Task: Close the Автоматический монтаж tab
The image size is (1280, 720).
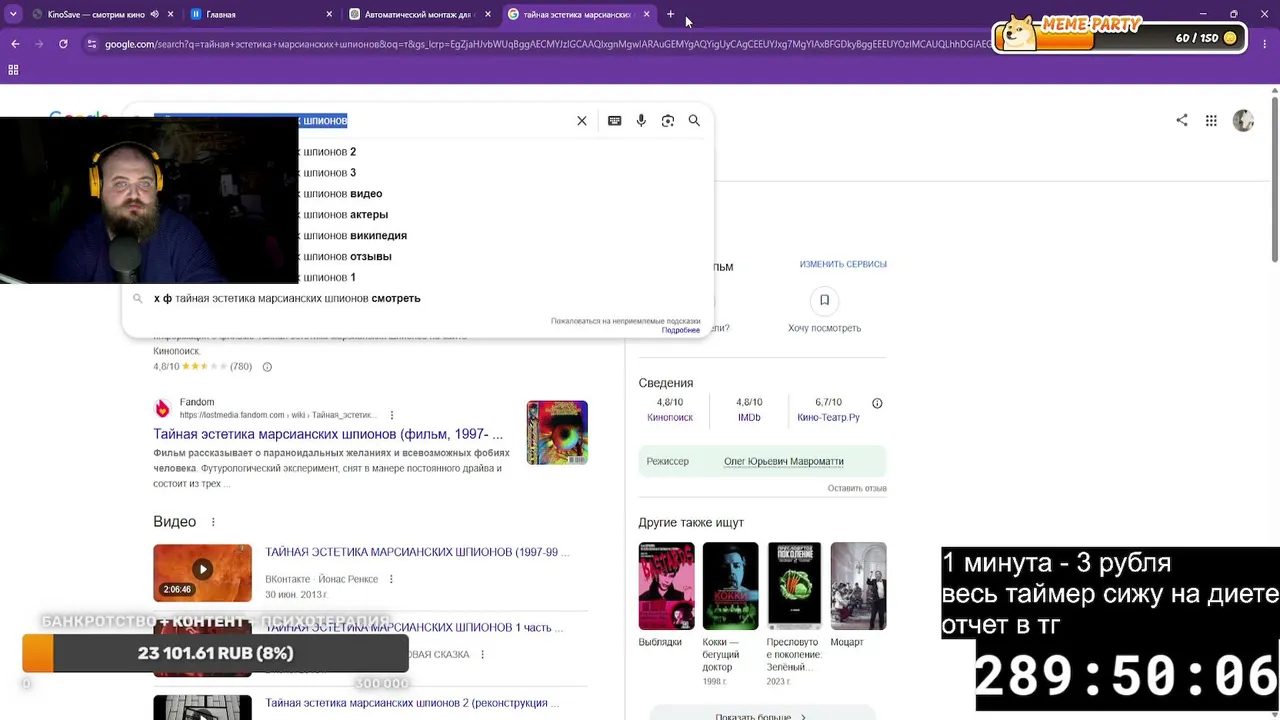Action: coord(488,15)
